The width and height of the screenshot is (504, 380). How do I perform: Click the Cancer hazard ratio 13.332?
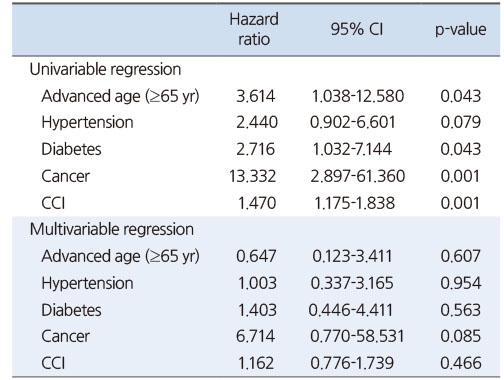pyautogui.click(x=253, y=176)
